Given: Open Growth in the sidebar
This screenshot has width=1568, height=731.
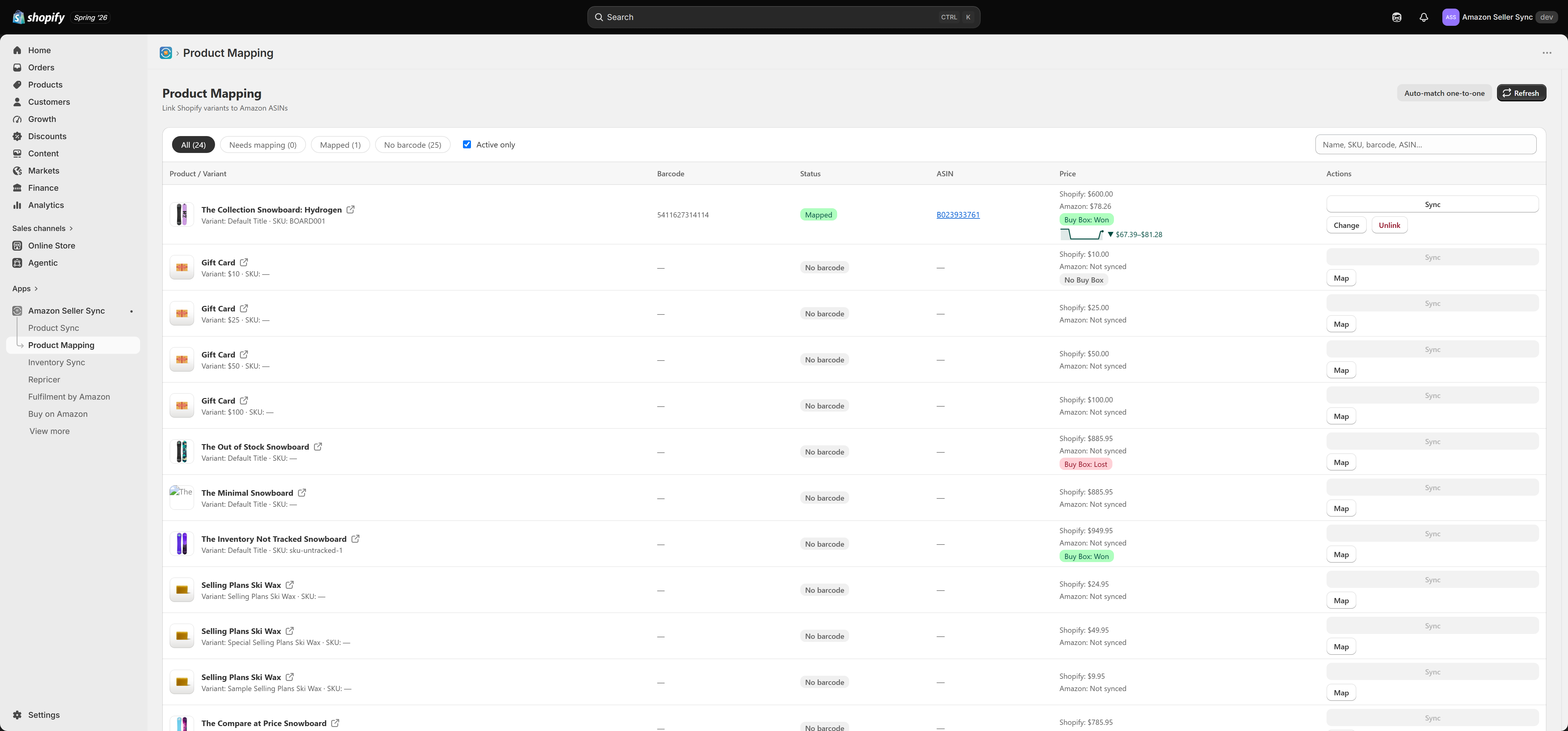Looking at the screenshot, I should [42, 119].
